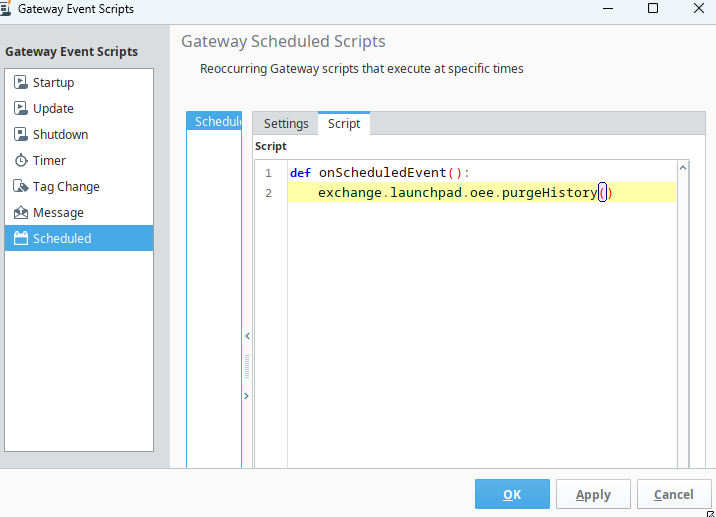The height and width of the screenshot is (517, 716).
Task: Click the Scheduled calendar icon
Action: pos(20,238)
